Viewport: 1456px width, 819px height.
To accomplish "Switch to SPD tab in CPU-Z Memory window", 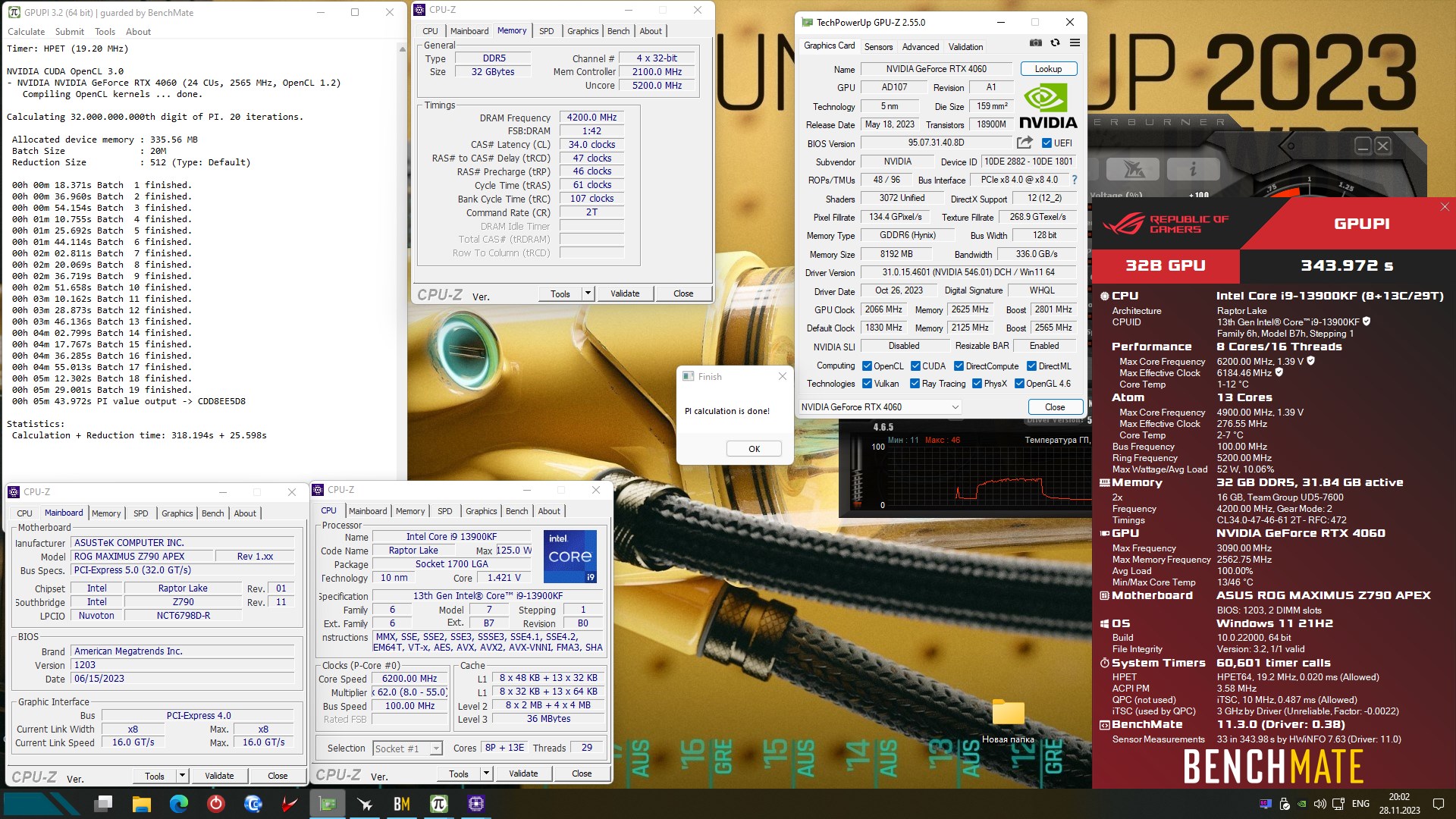I will coord(546,31).
